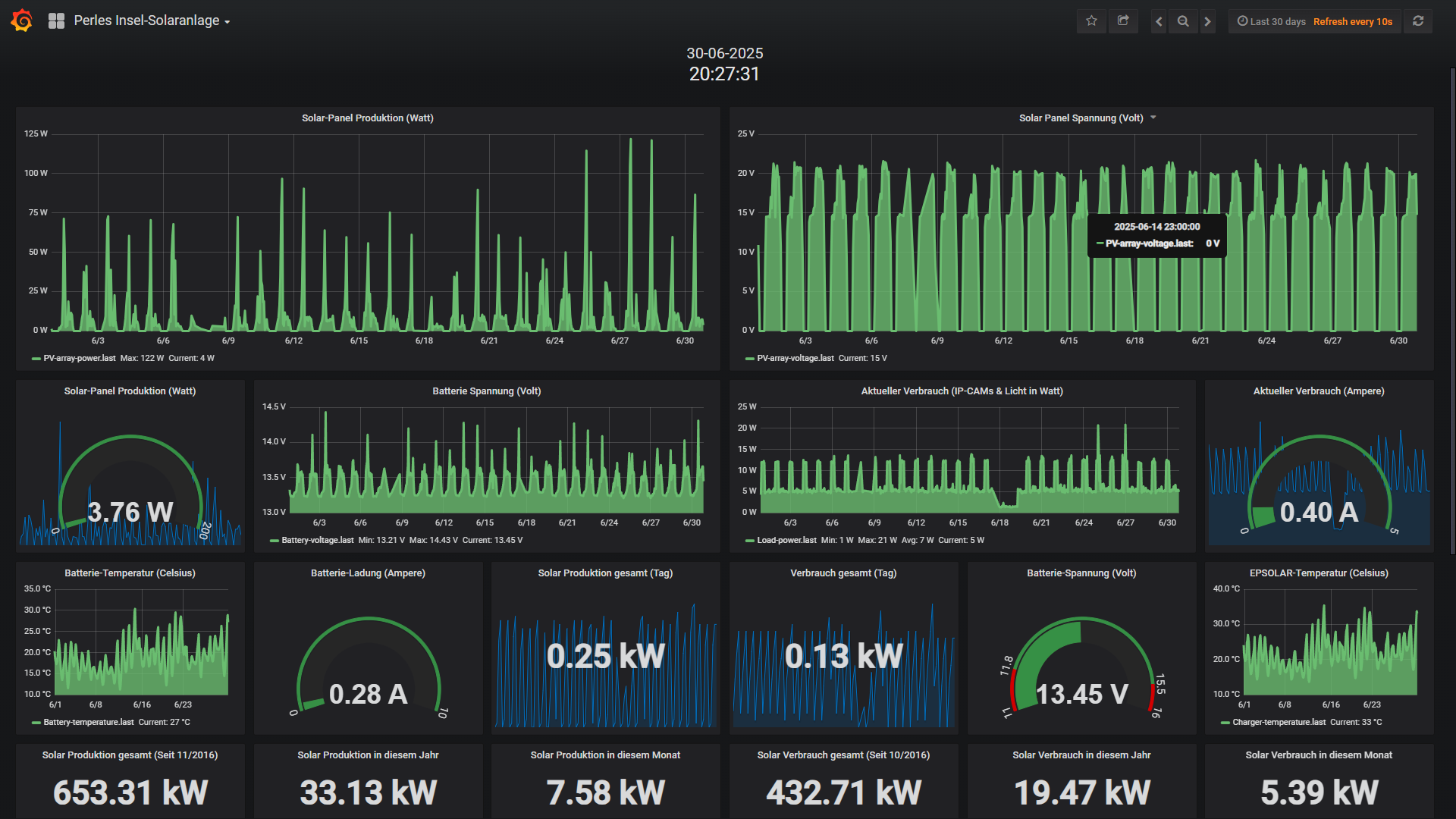
Task: Zoom out the time range
Action: point(1183,21)
